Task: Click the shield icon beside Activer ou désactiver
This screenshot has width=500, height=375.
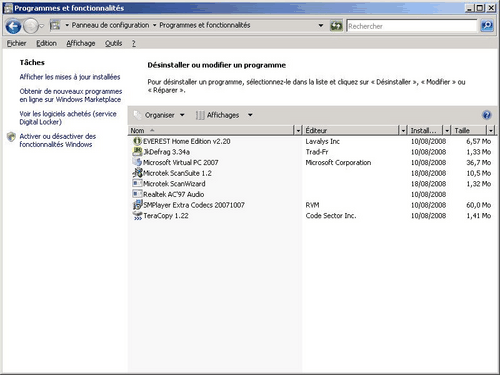Action: pos(11,137)
